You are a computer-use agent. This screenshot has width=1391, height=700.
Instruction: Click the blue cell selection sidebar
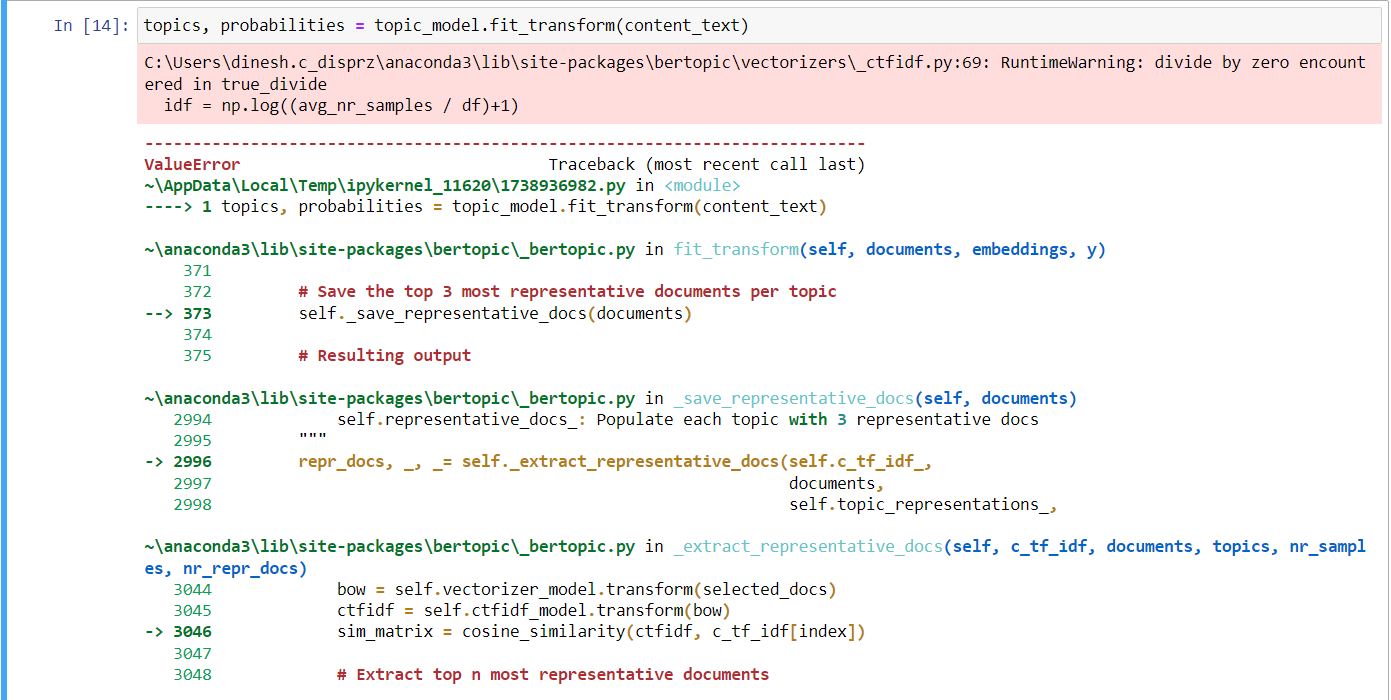(7, 350)
